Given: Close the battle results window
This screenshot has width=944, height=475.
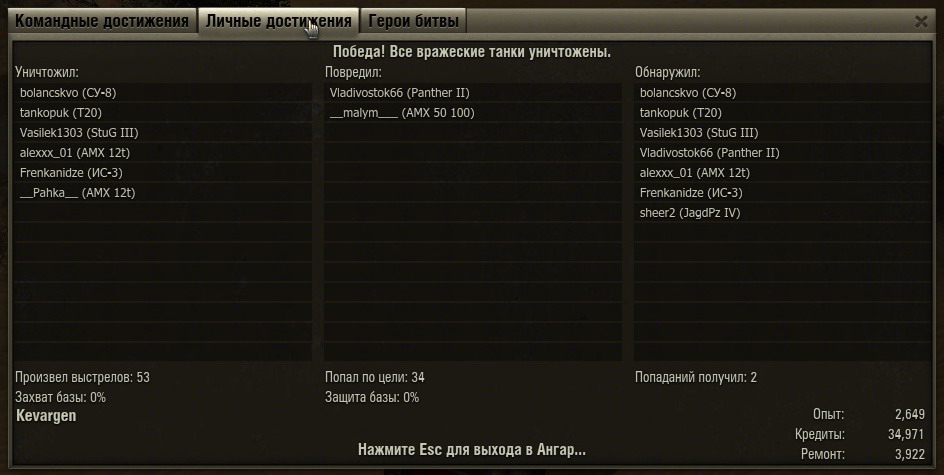Looking at the screenshot, I should [x=921, y=22].
